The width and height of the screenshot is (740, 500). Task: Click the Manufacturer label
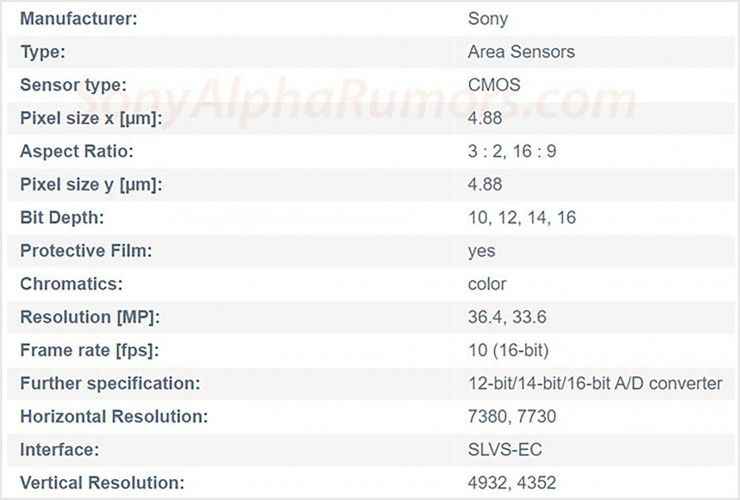[78, 19]
